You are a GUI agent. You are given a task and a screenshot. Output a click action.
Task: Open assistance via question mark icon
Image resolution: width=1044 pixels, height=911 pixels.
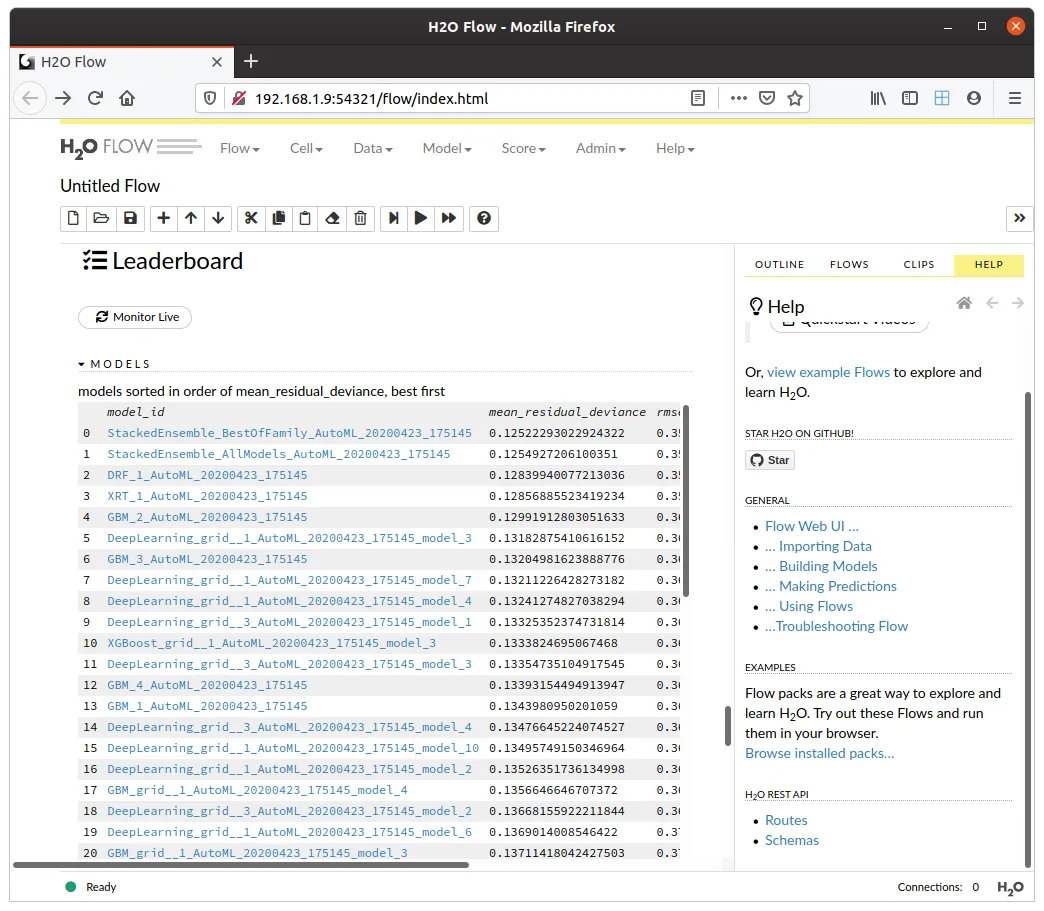point(484,218)
